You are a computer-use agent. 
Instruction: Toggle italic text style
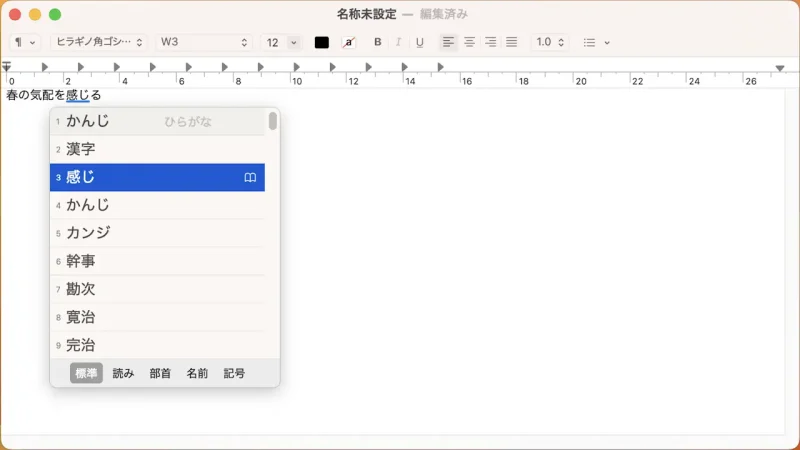click(x=399, y=42)
